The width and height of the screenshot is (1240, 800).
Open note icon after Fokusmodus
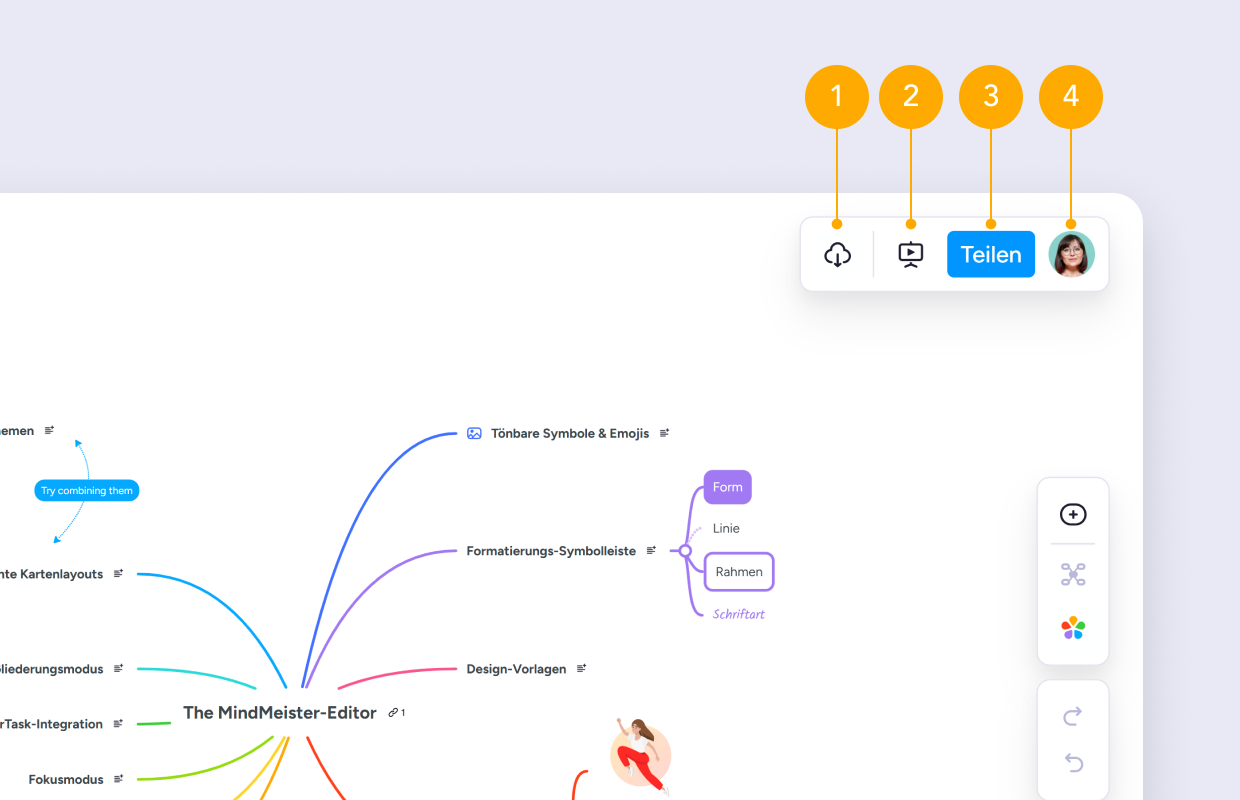[x=119, y=778]
